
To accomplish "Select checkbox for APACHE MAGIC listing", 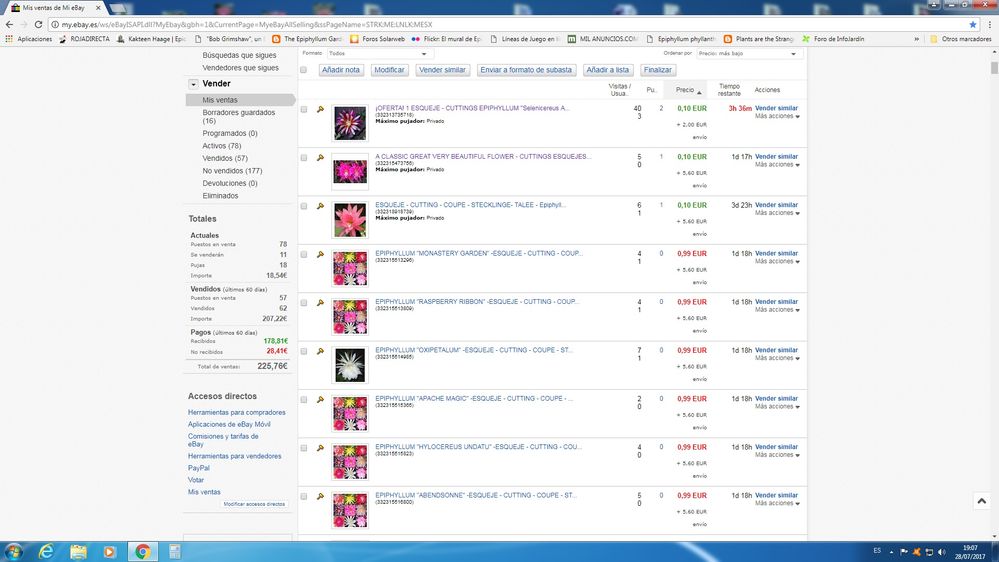I will pyautogui.click(x=304, y=400).
